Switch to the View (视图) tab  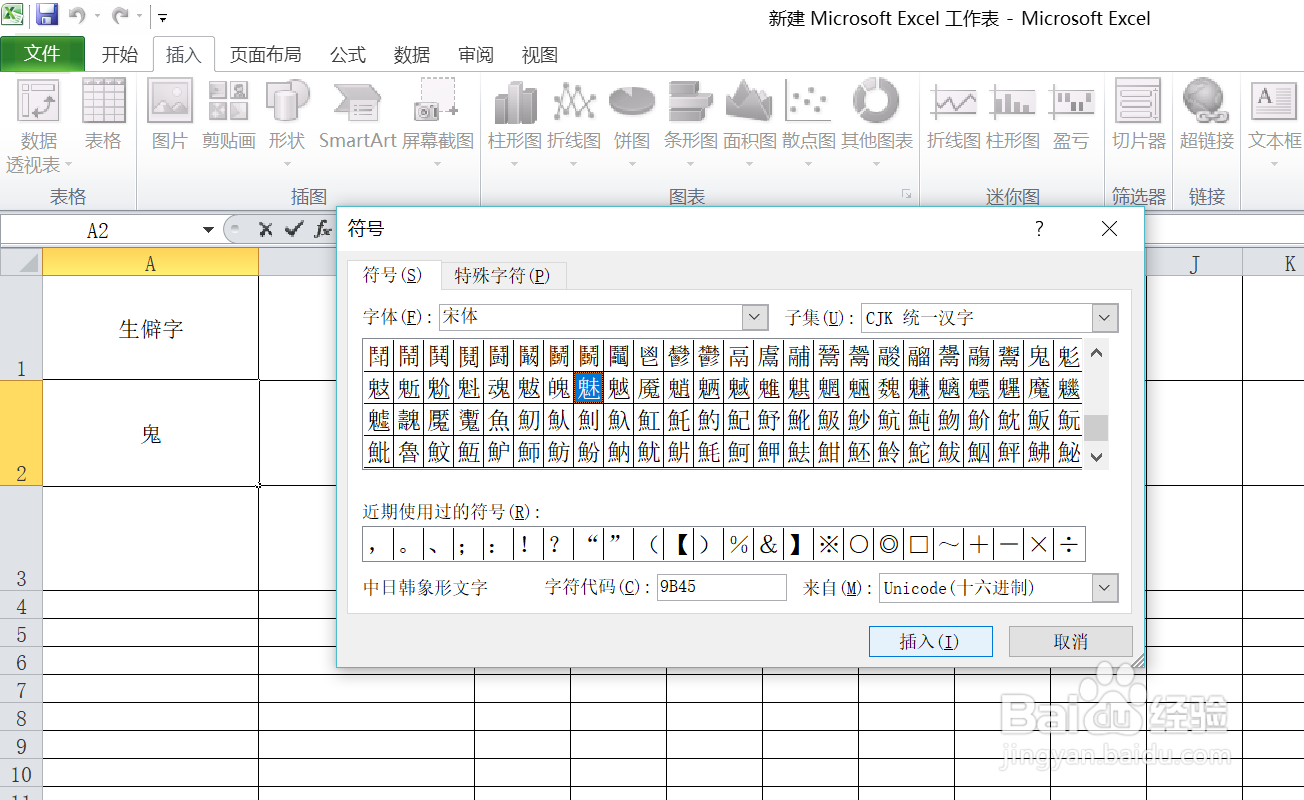(540, 55)
